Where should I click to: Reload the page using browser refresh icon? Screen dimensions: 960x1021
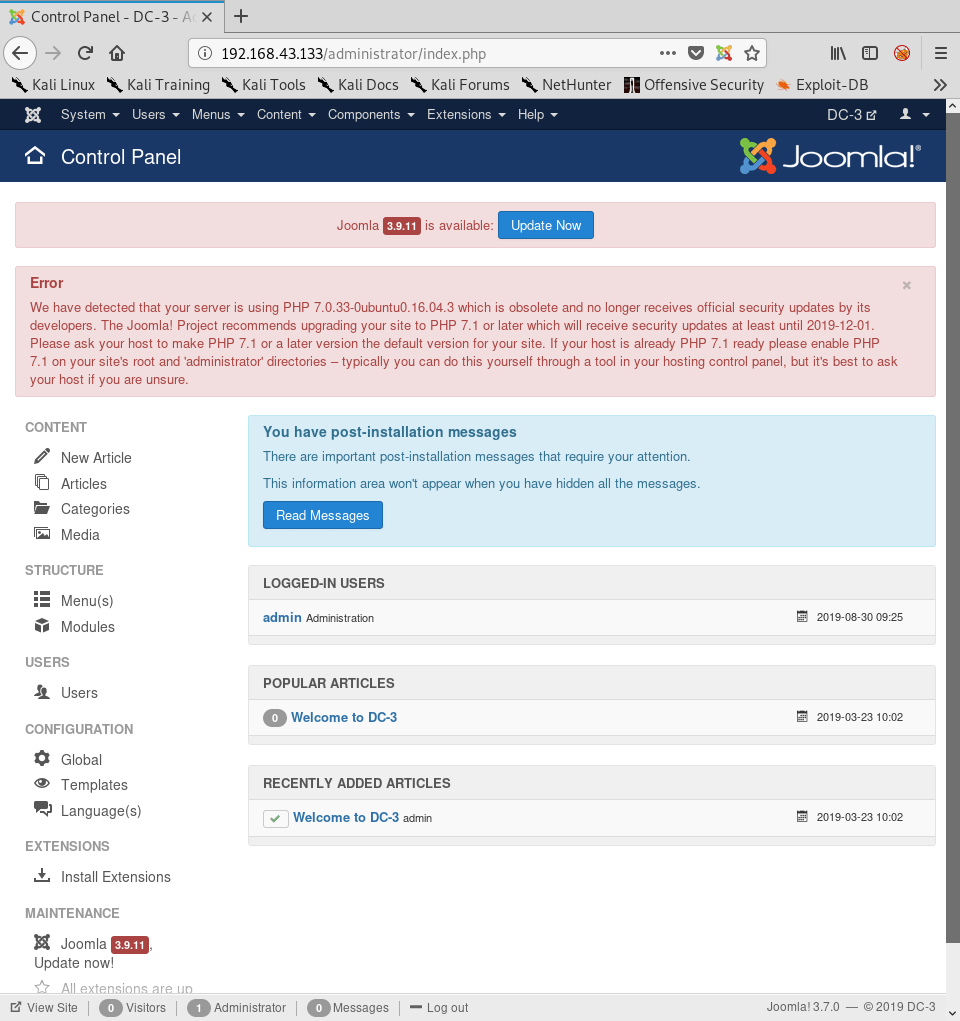tap(85, 53)
